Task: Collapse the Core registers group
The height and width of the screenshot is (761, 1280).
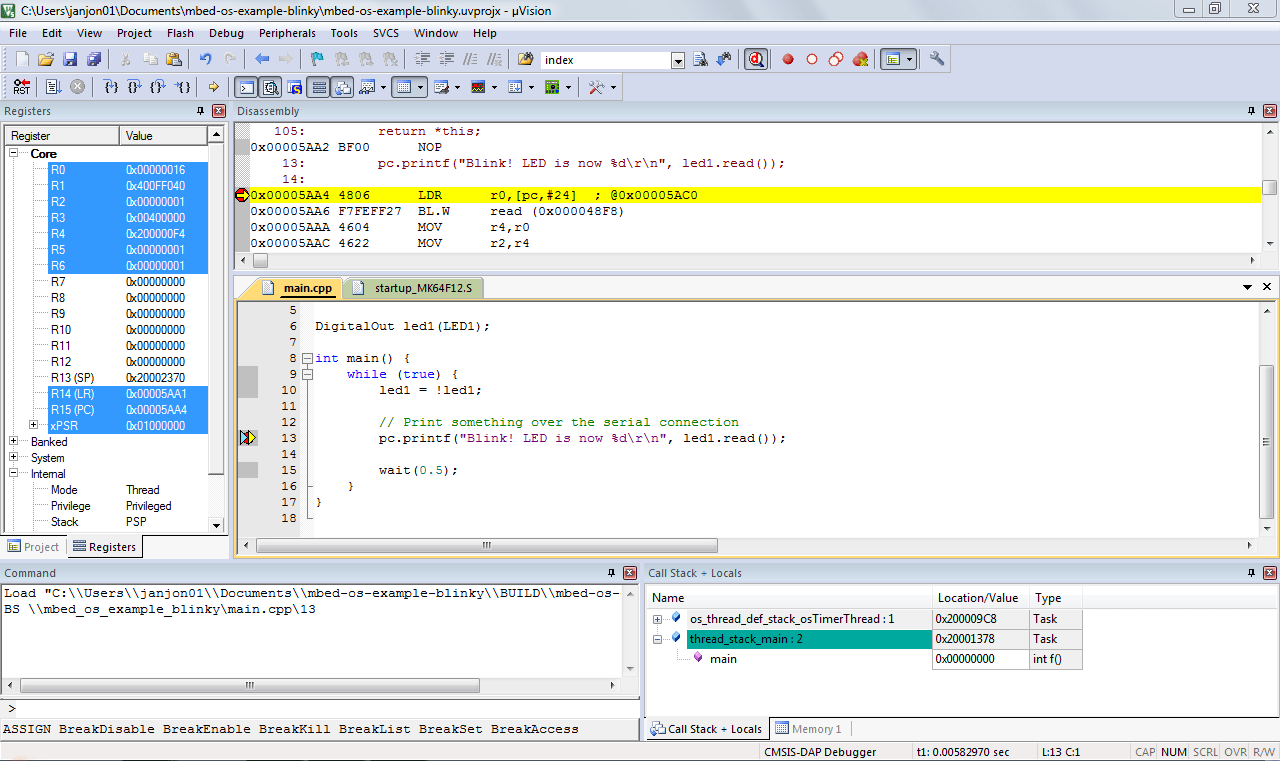Action: (x=12, y=152)
